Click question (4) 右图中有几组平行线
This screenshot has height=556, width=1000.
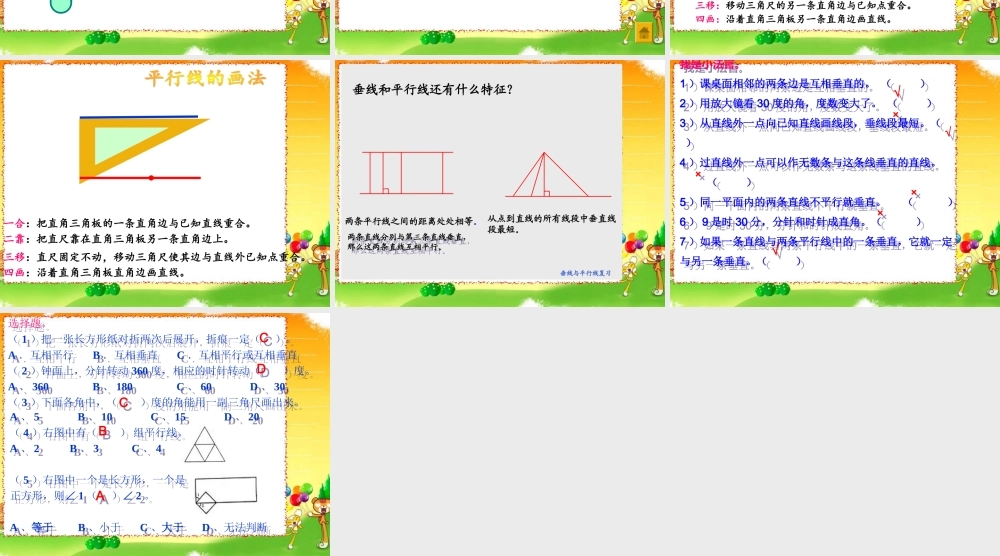(99, 432)
